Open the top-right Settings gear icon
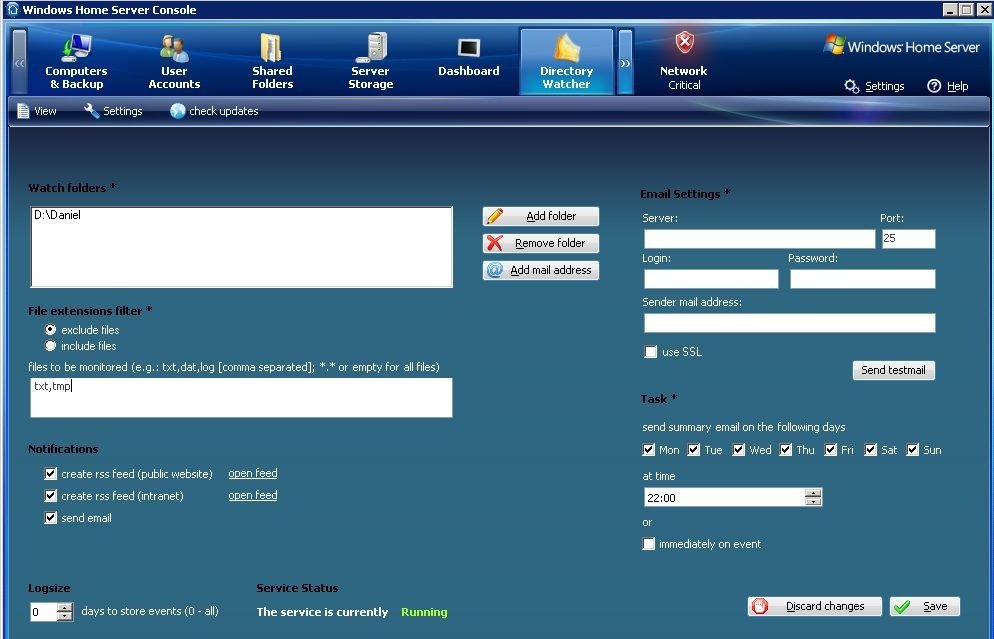 [x=851, y=86]
